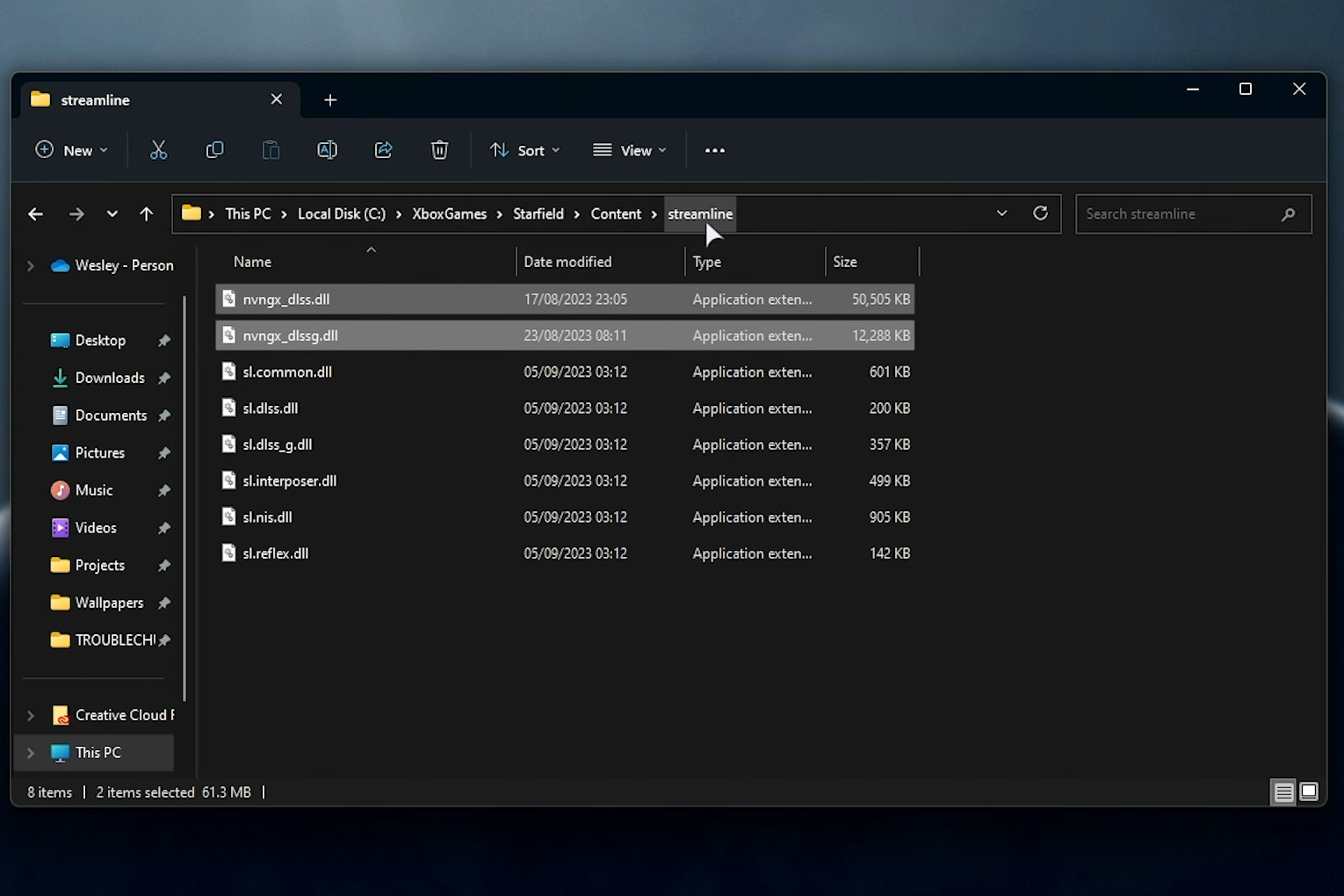Switch to details view layout
The width and height of the screenshot is (1344, 896).
click(x=1283, y=791)
